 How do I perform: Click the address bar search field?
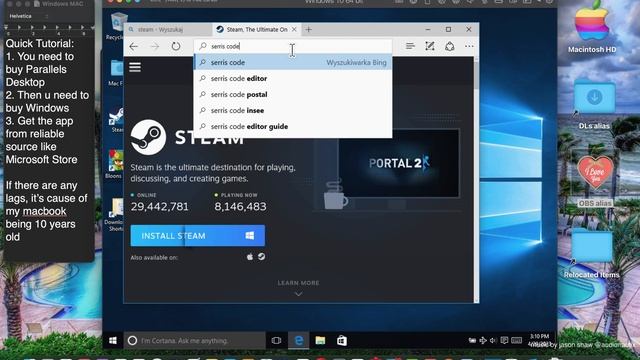point(293,46)
